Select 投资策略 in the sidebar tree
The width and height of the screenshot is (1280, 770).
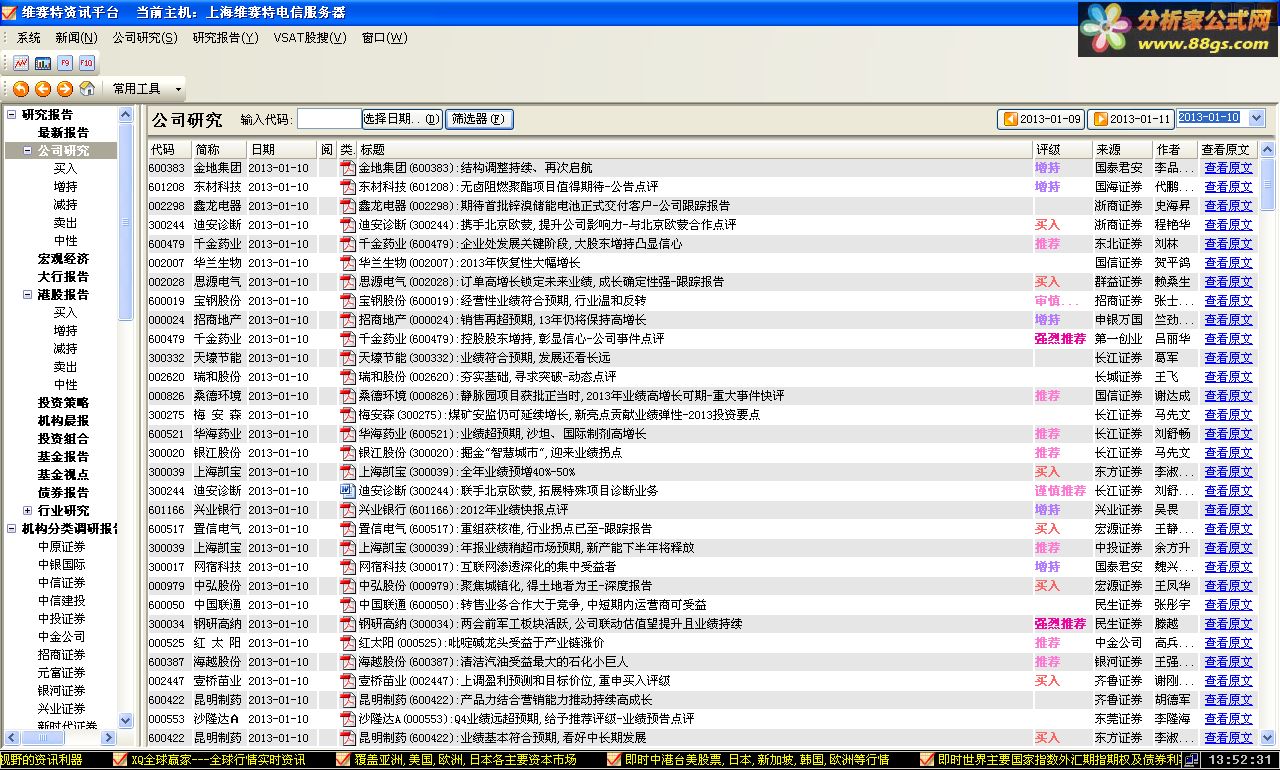click(63, 403)
